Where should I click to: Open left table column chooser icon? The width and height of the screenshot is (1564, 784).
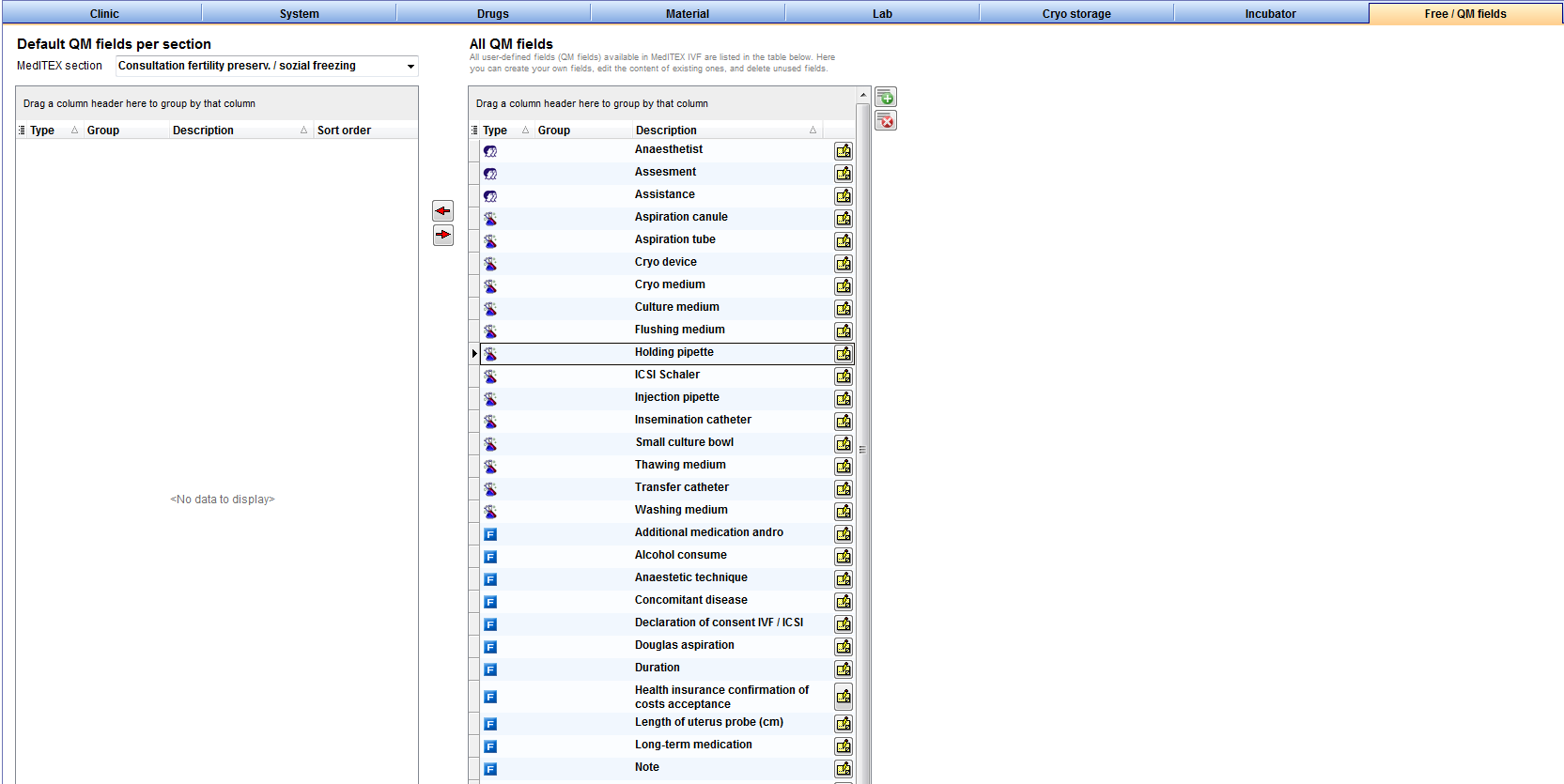[x=22, y=131]
